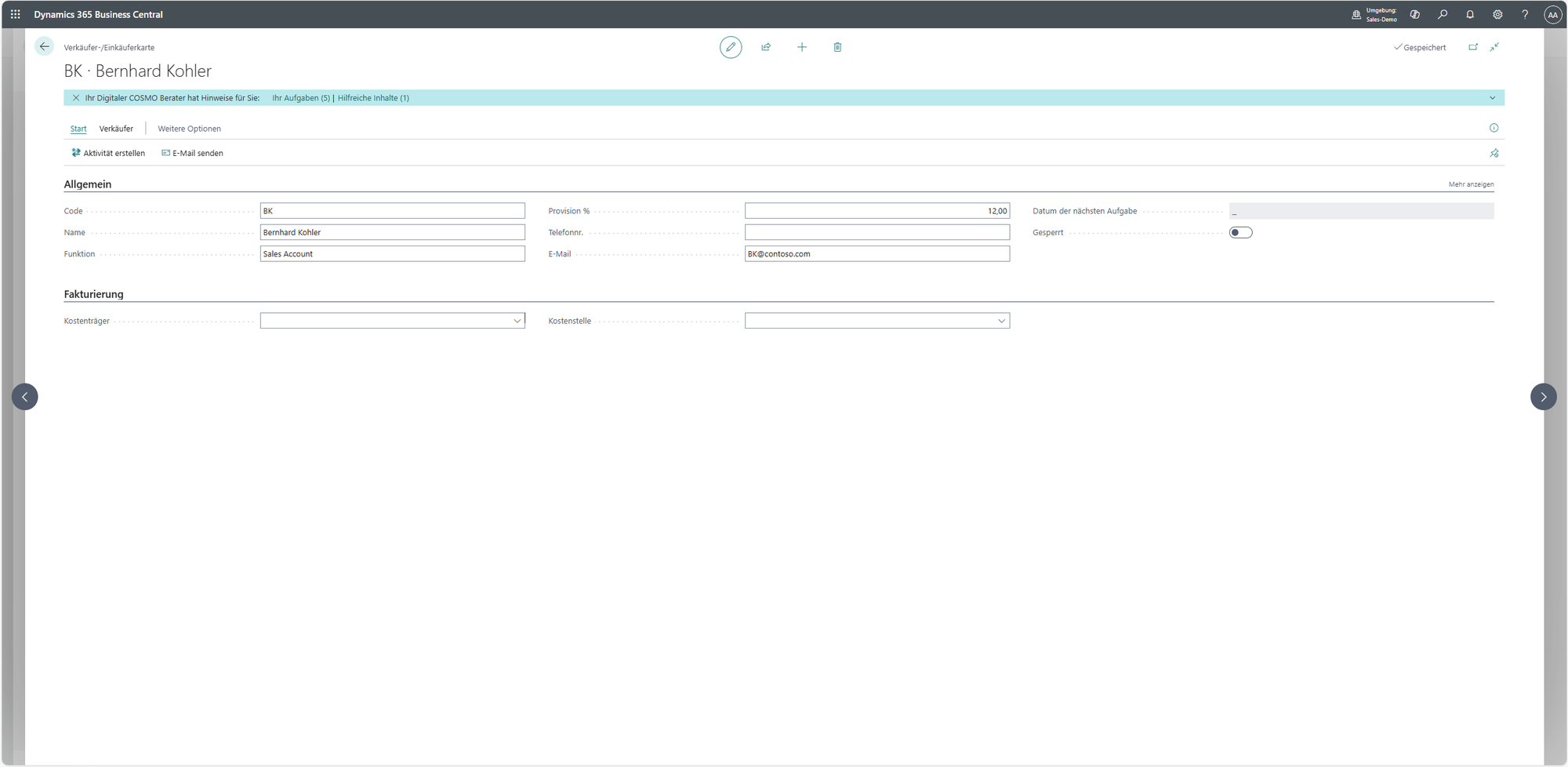Open the settings gear icon
Image resolution: width=1568 pixels, height=767 pixels.
coord(1497,14)
